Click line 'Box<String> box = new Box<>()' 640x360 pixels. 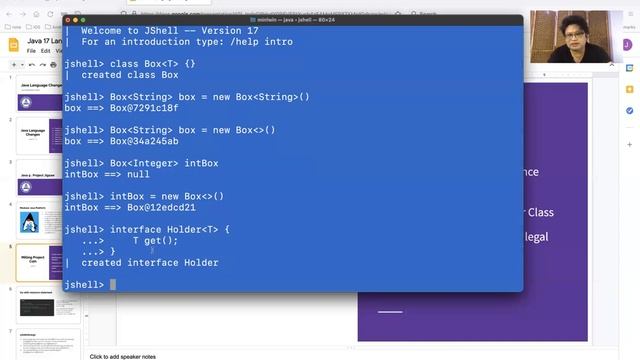click(x=192, y=130)
